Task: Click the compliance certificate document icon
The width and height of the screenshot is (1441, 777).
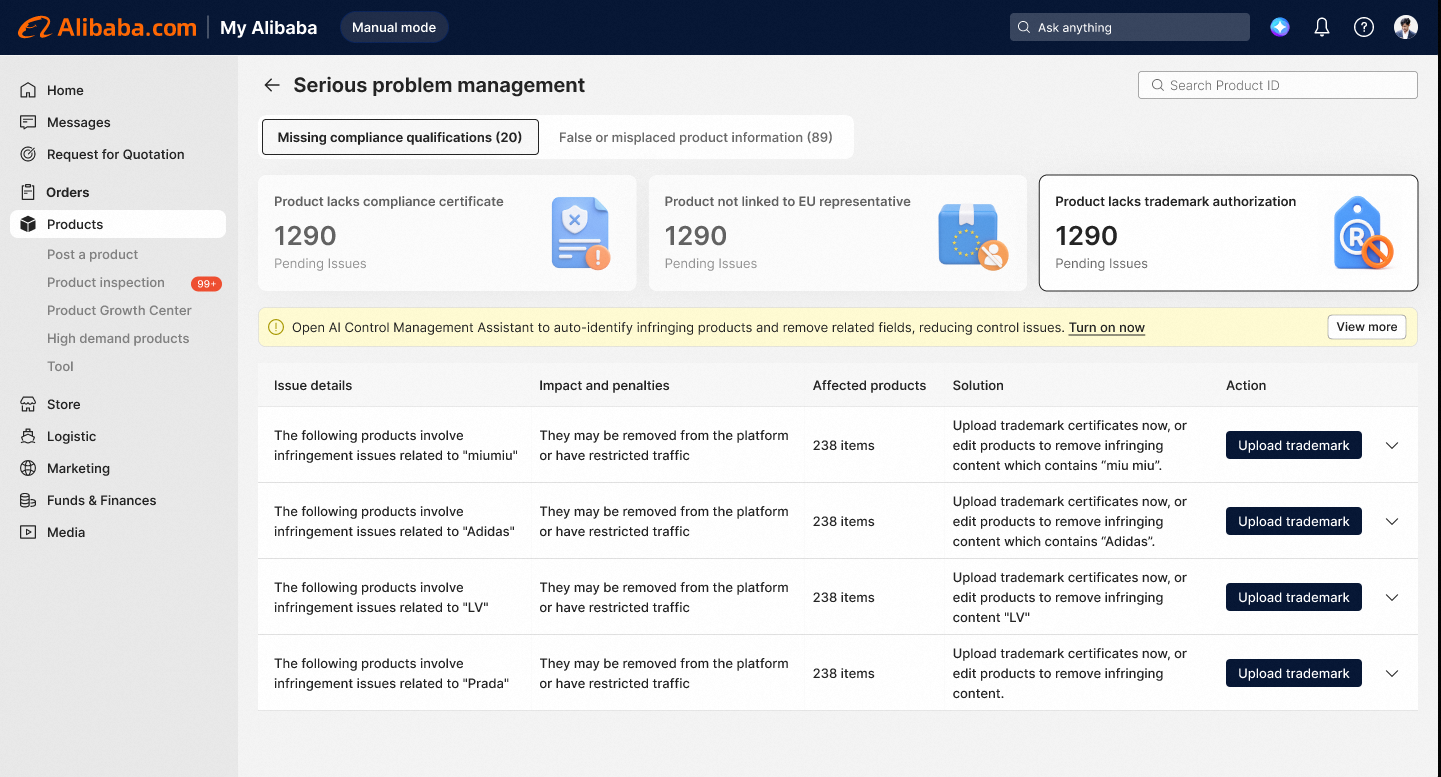Action: [581, 233]
